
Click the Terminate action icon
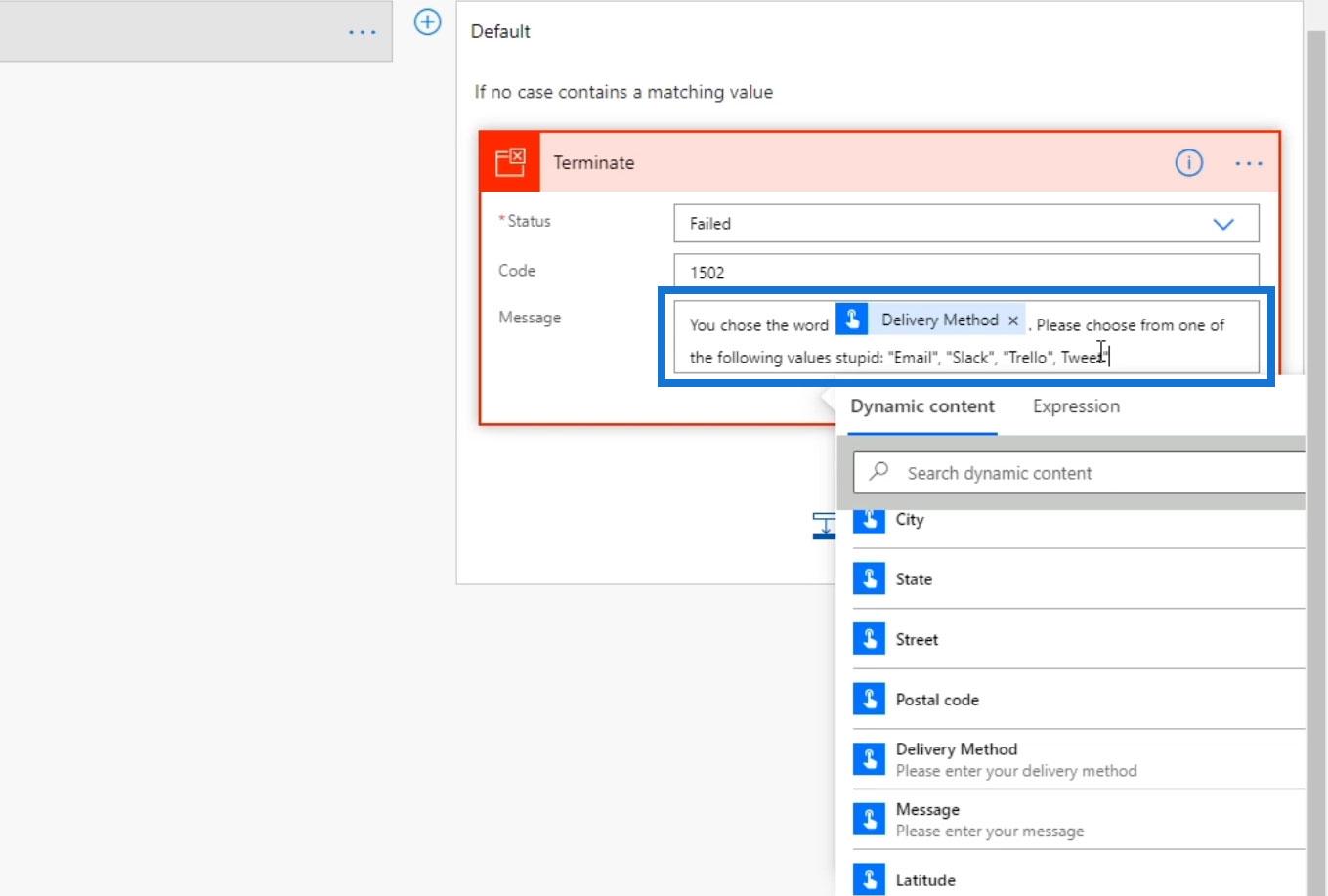(x=509, y=162)
